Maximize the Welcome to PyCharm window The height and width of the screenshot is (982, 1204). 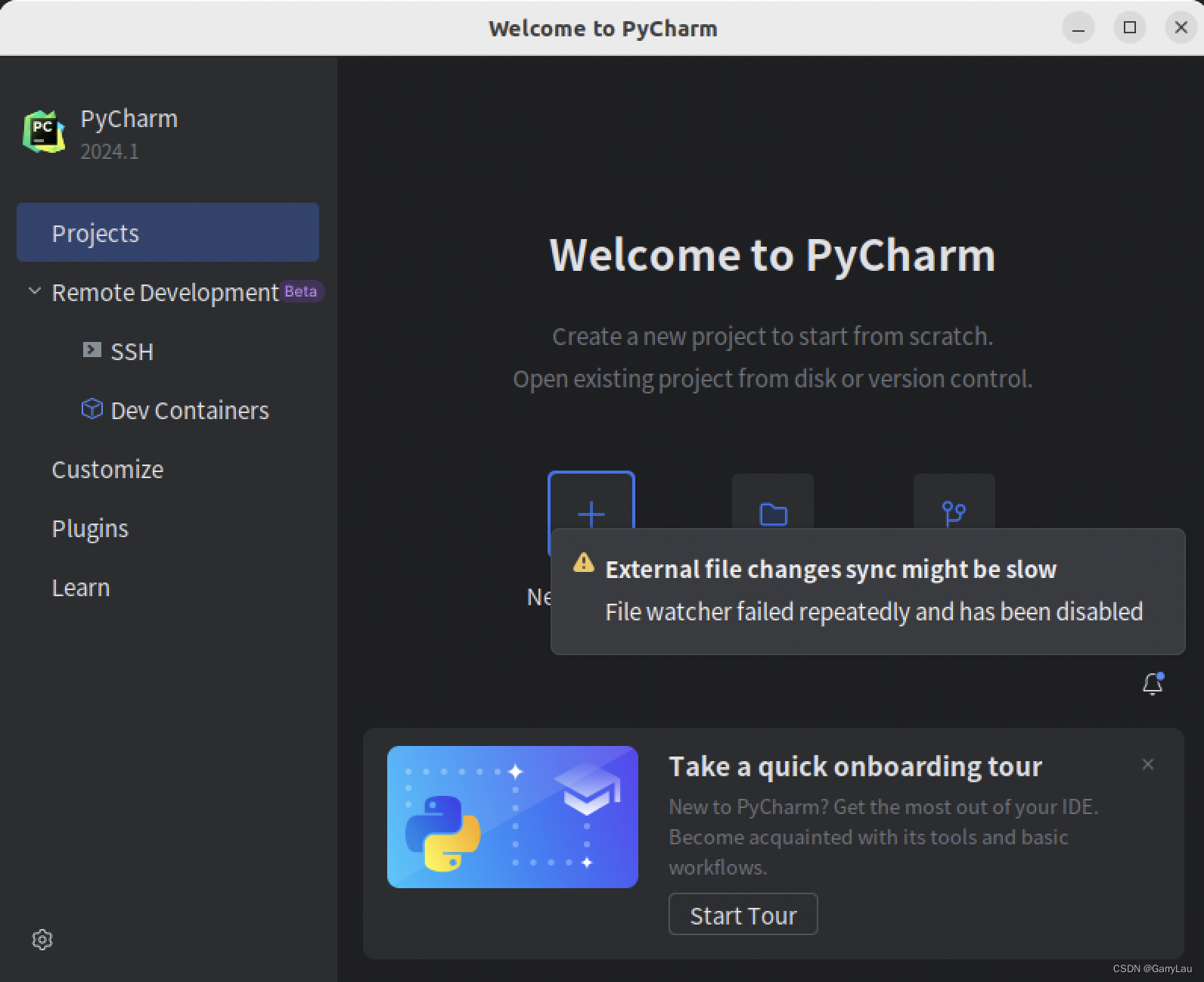1130,28
